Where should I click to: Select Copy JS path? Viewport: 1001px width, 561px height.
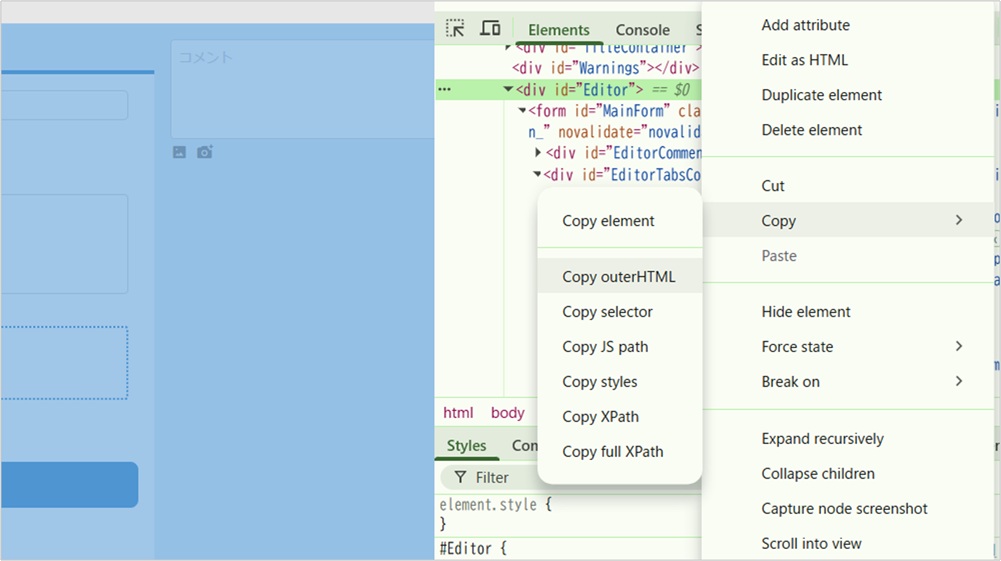coord(605,347)
